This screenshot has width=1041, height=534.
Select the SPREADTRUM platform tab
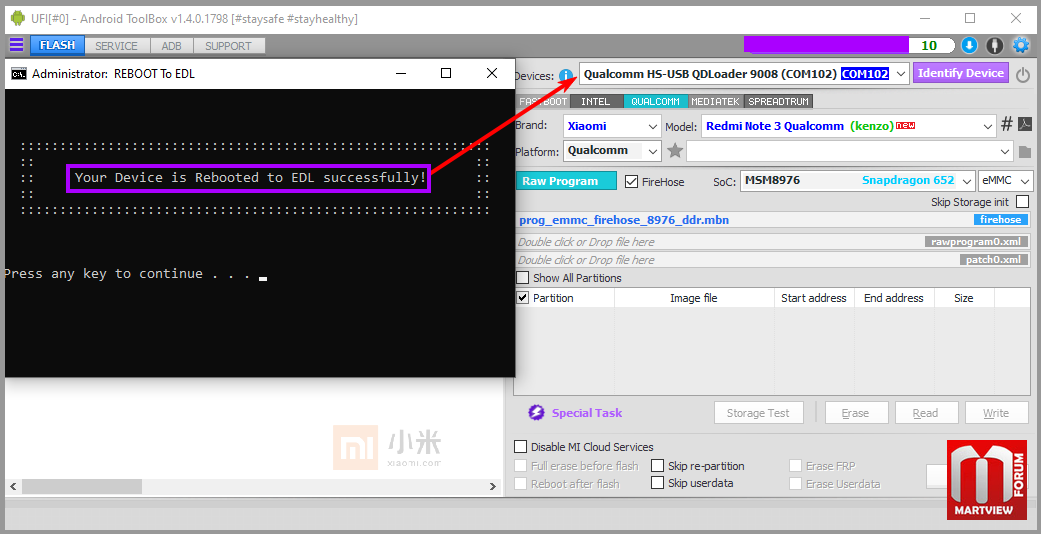778,102
